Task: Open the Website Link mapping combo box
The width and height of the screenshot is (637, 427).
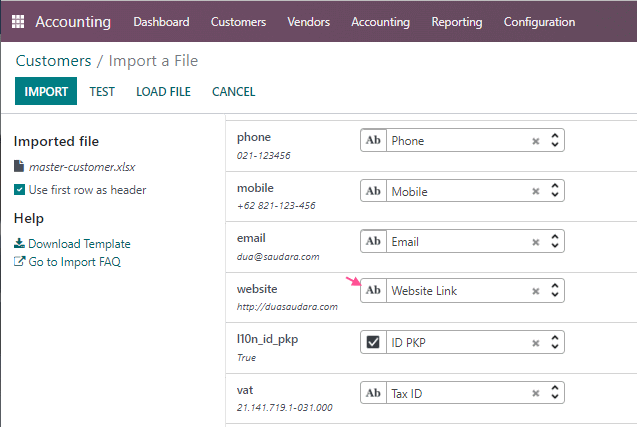Action: tap(462, 290)
